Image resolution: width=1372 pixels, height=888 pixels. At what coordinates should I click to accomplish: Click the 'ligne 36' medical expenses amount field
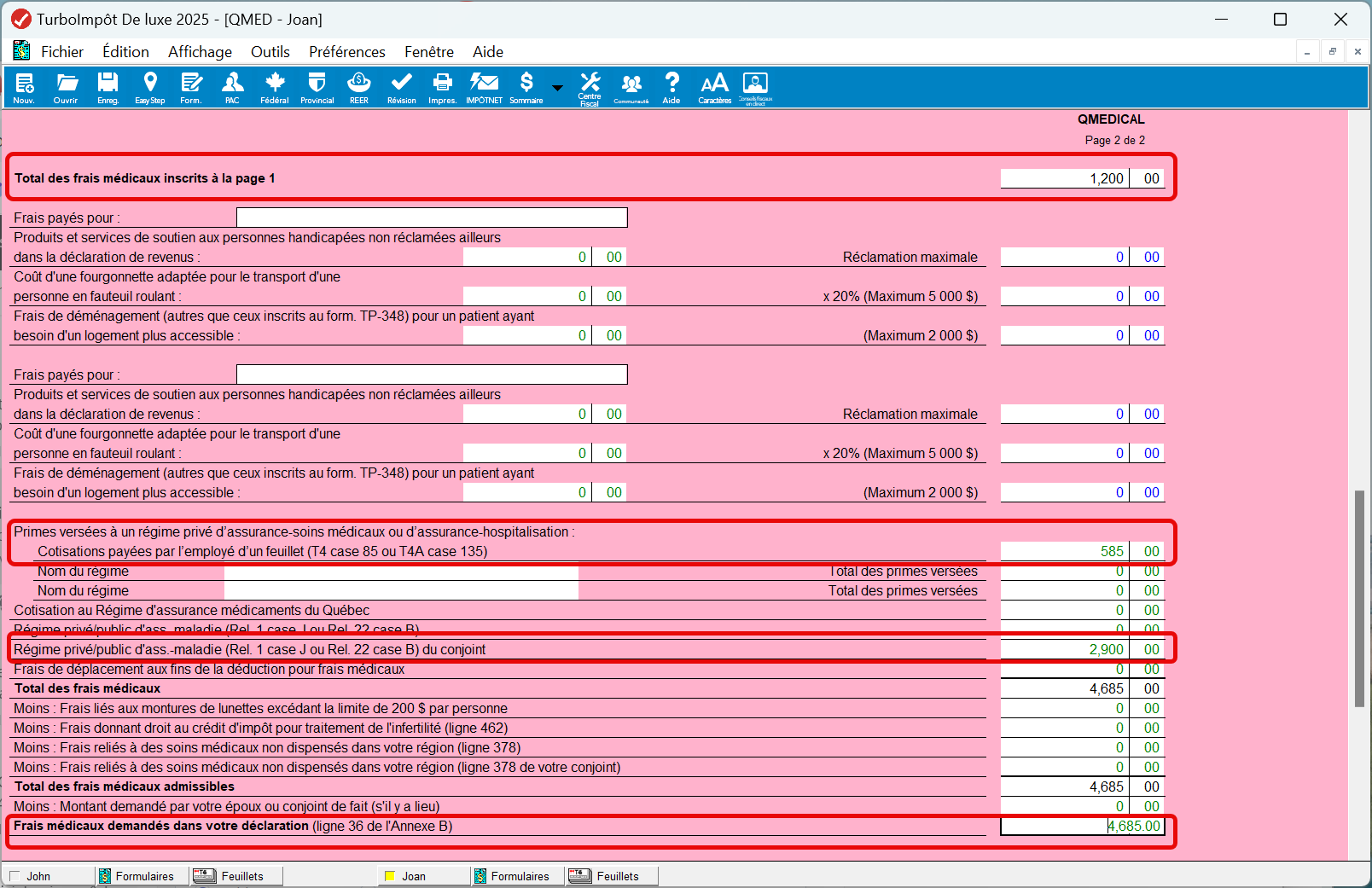click(1082, 826)
